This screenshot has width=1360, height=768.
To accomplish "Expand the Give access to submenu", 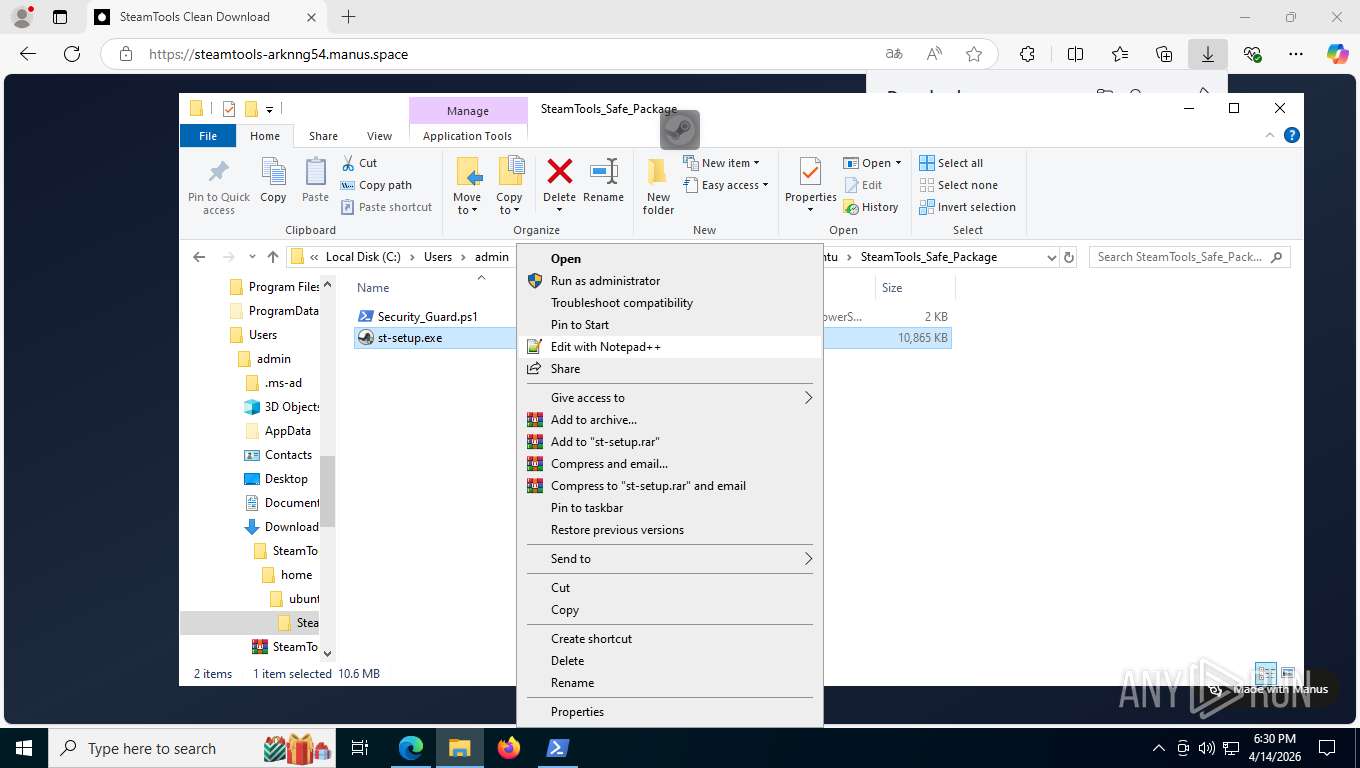I will tap(670, 398).
